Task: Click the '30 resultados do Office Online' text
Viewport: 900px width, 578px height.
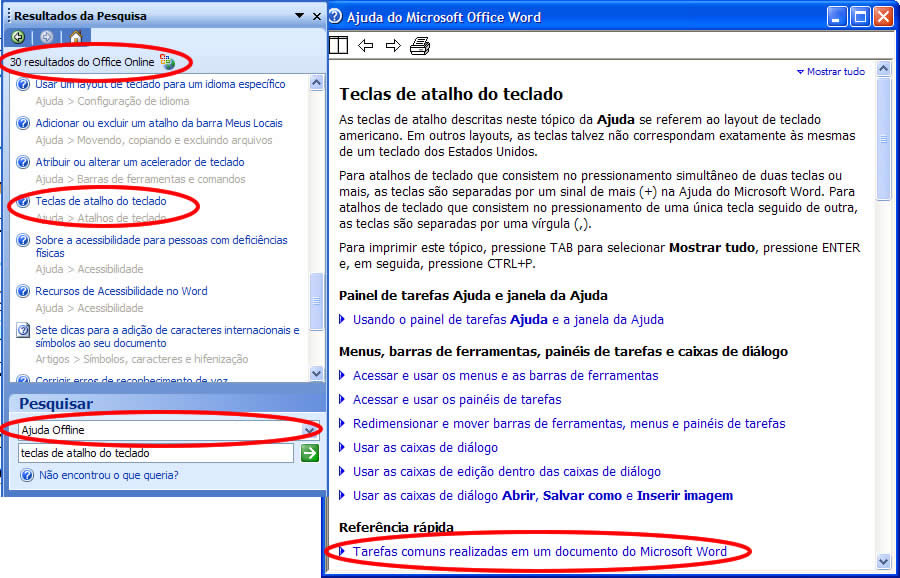Action: [82, 62]
